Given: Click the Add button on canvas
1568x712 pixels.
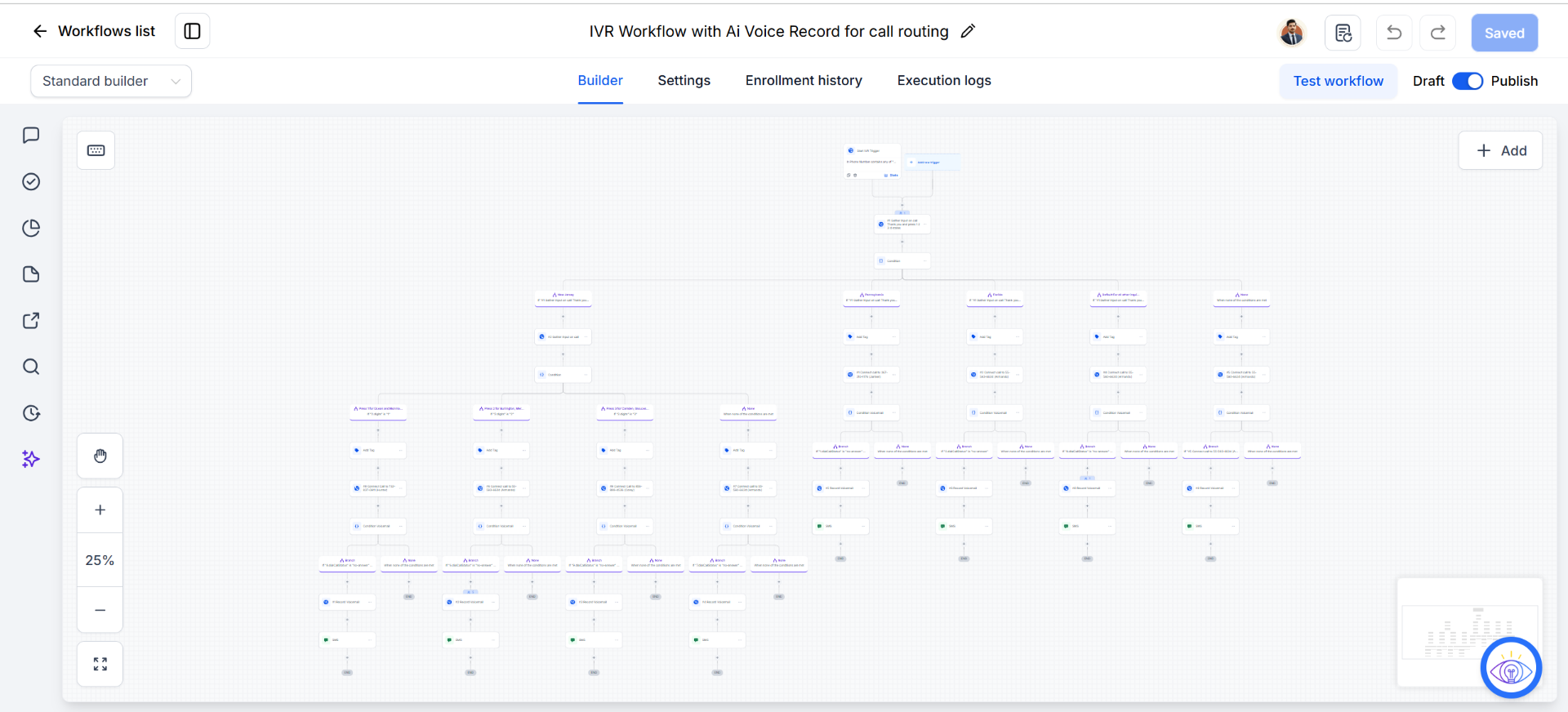Looking at the screenshot, I should tap(1501, 150).
